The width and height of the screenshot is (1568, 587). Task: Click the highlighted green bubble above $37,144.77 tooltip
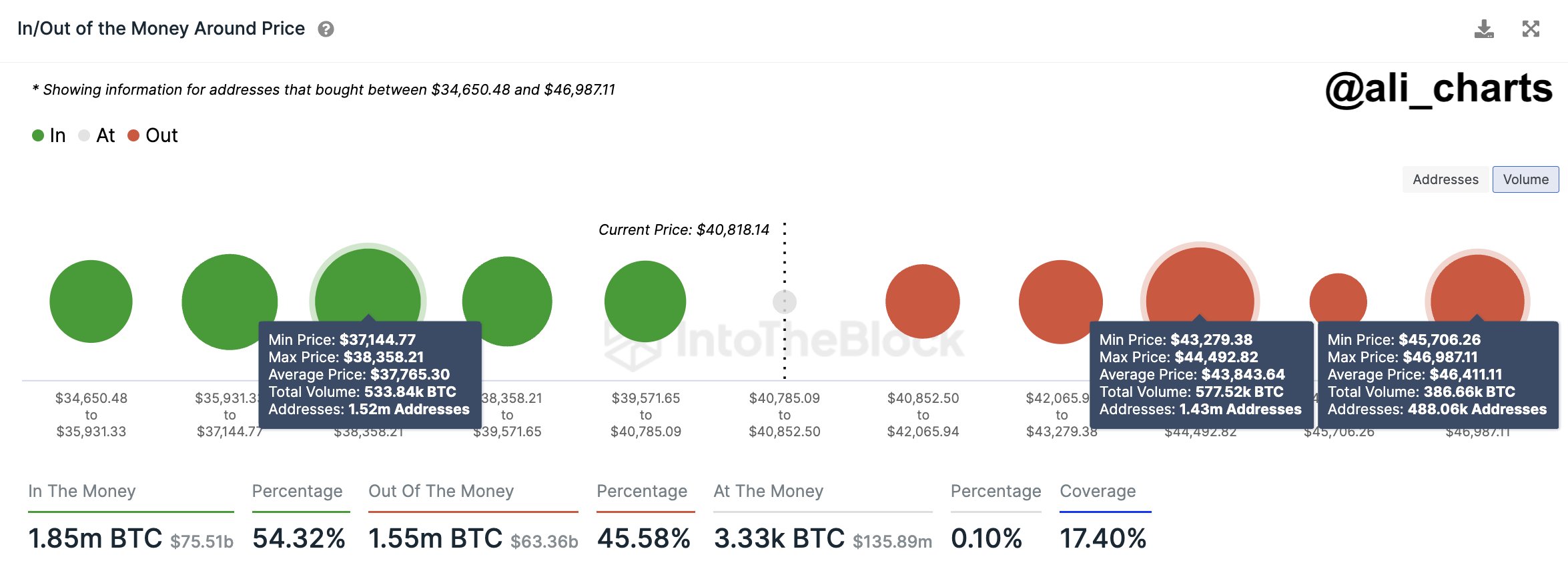tap(368, 283)
